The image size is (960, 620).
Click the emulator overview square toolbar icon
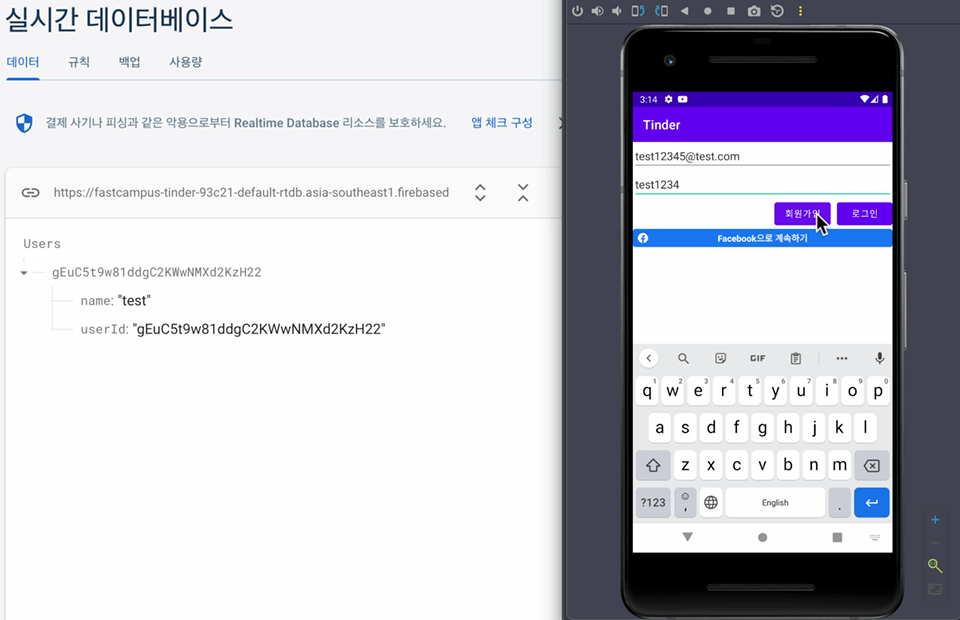(730, 11)
